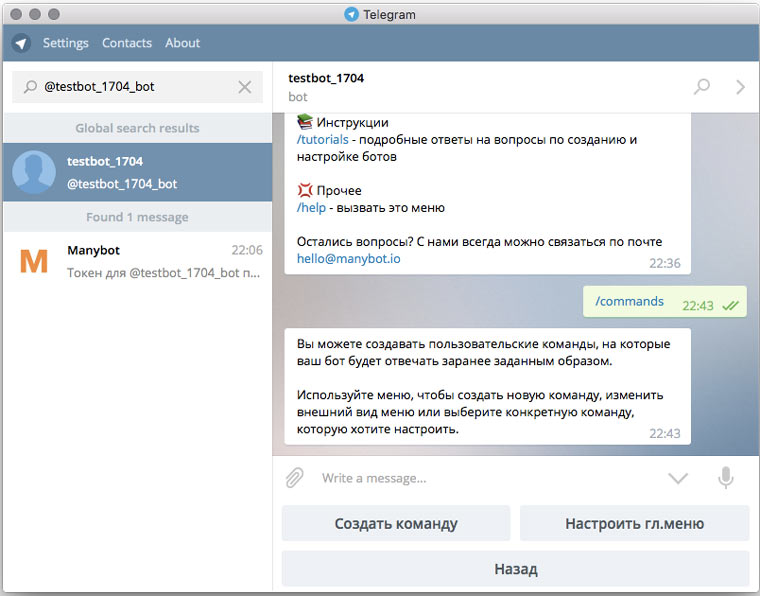Click the testbot_1704 profile avatar
This screenshot has height=596, width=760.
tap(34, 172)
